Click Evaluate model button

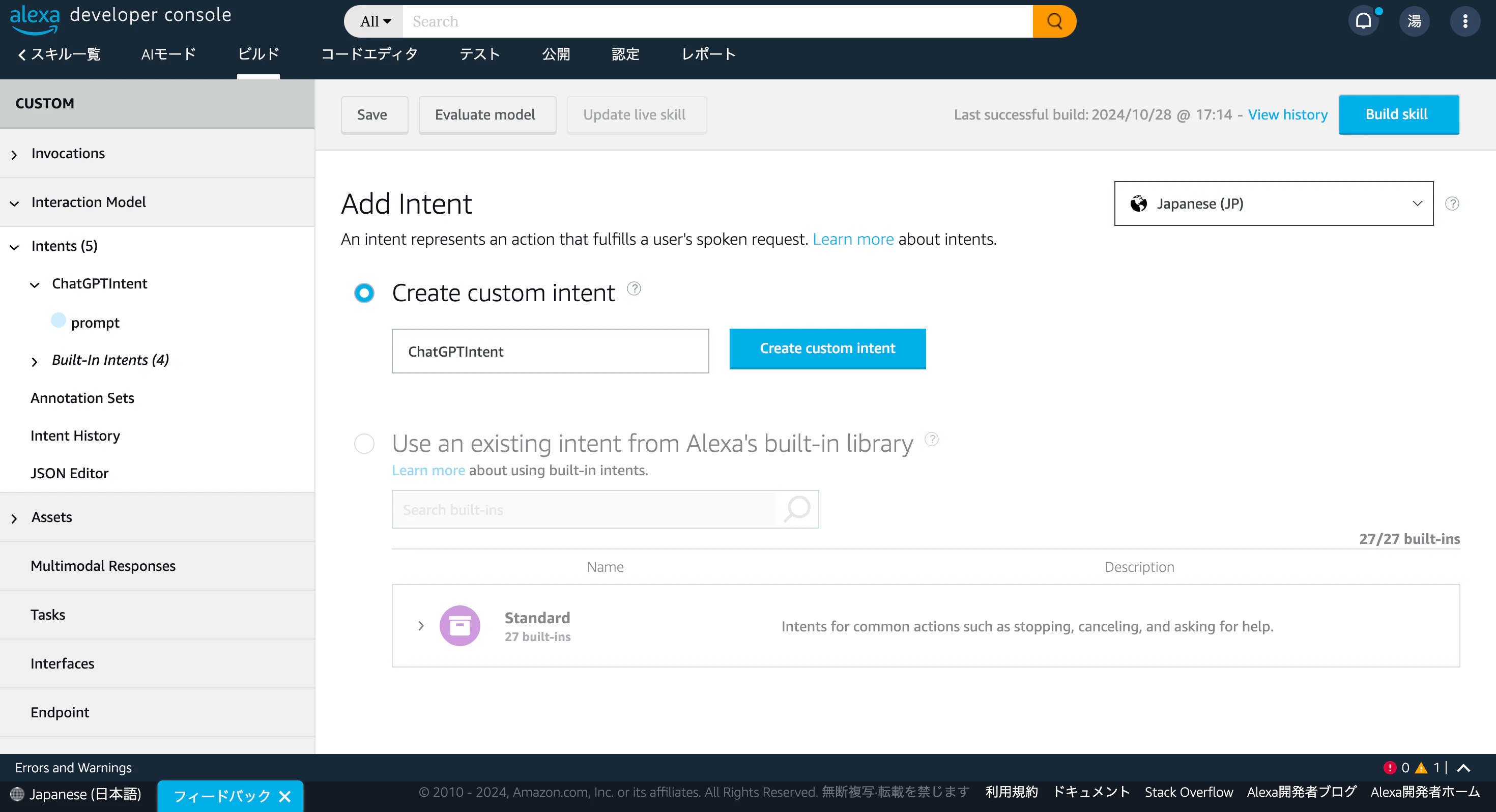(487, 114)
